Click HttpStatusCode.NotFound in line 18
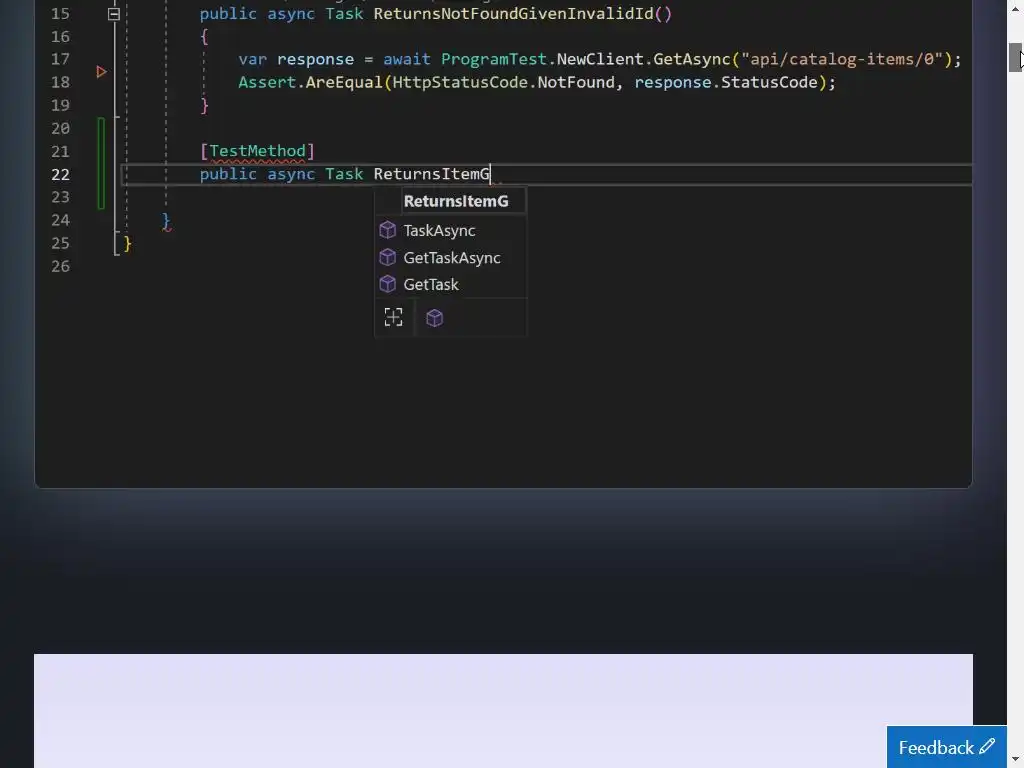 pos(504,82)
